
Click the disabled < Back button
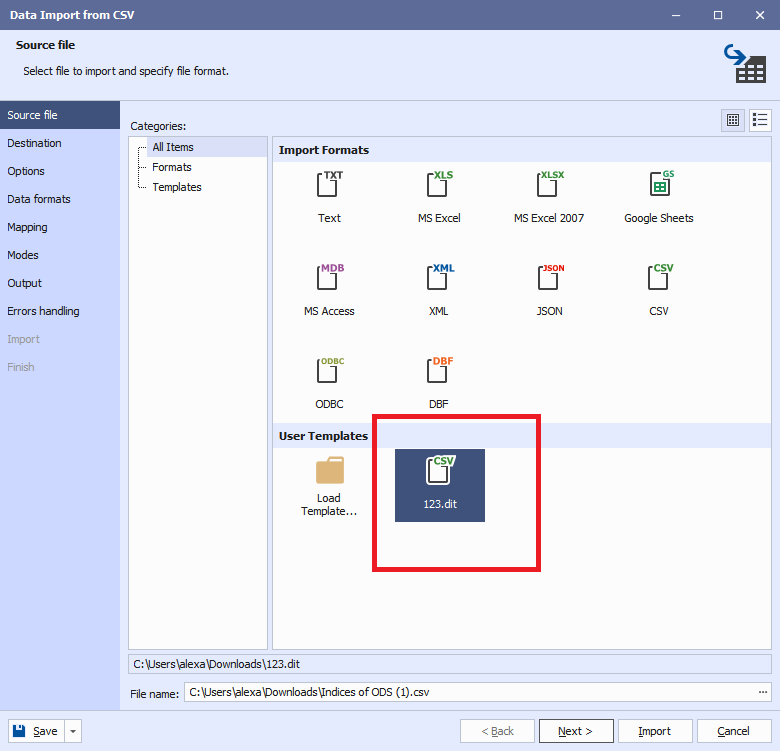(497, 731)
